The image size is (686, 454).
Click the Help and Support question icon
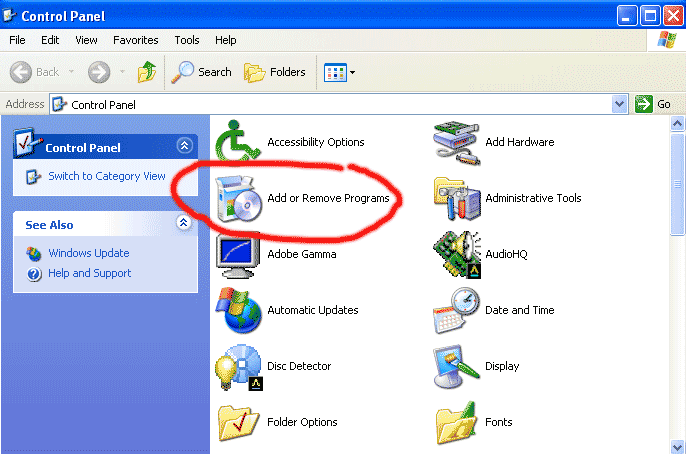pyautogui.click(x=34, y=274)
